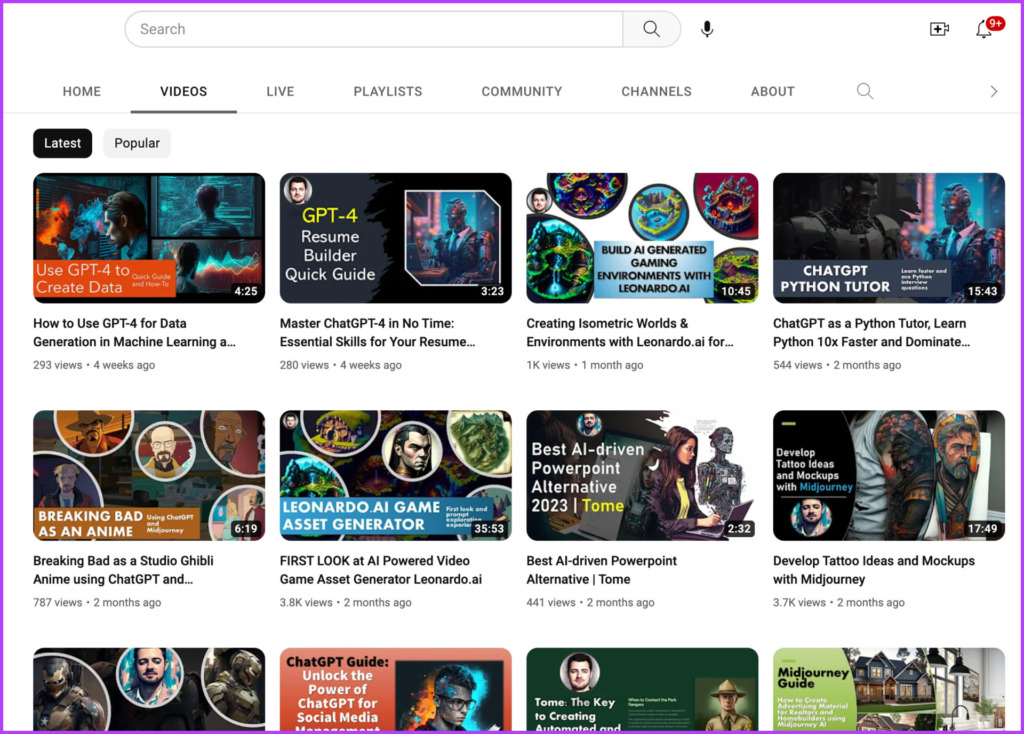Open Best AI-driven Powerpoint Alternative Tome title
The height and width of the screenshot is (734, 1024).
click(601, 569)
